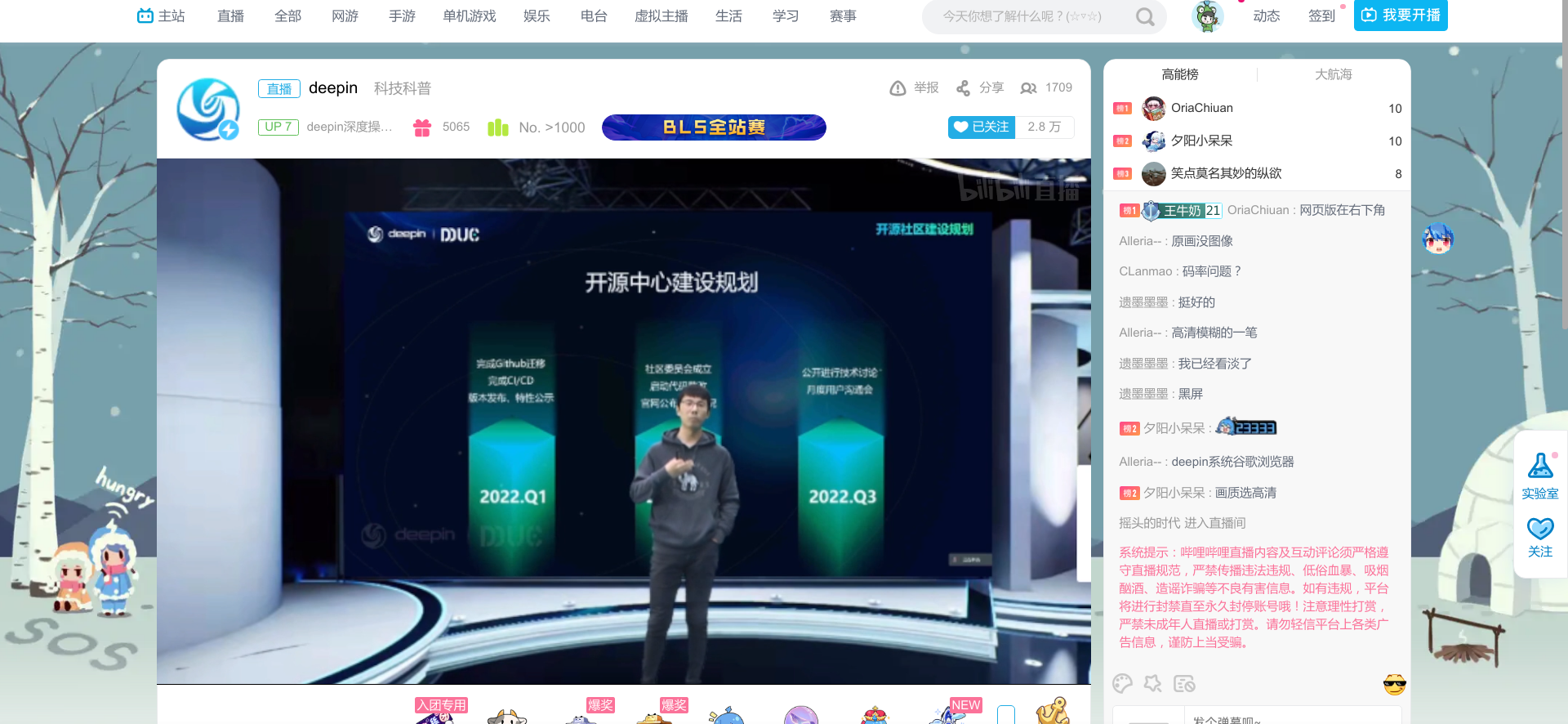Open the danmaku color palette icon
The height and width of the screenshot is (724, 1568).
point(1123,683)
